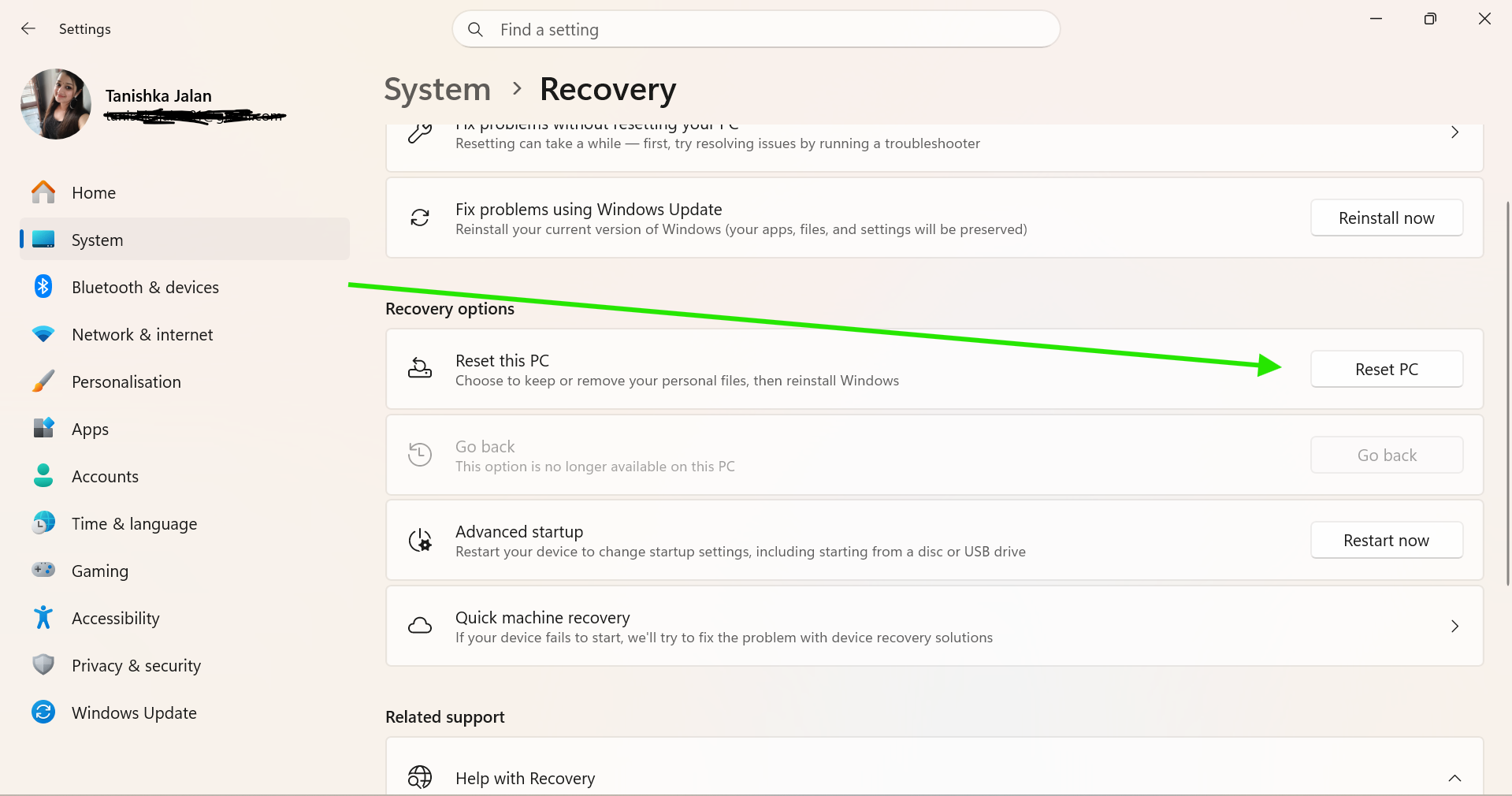Open troubleshooter chevron on first row
Image resolution: width=1512 pixels, height=796 pixels.
tap(1454, 132)
